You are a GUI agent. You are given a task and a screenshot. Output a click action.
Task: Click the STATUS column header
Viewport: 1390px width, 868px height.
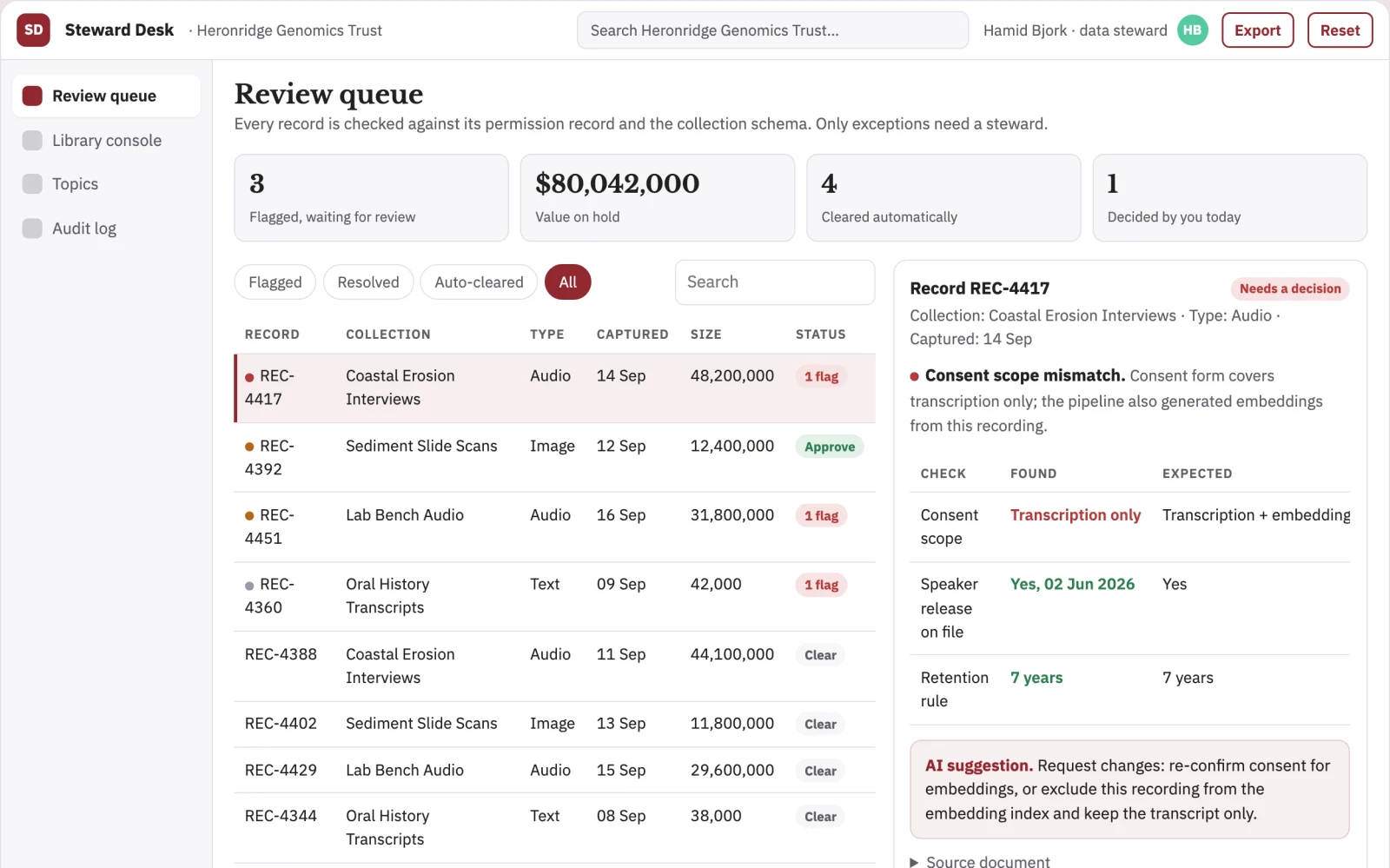(x=820, y=335)
